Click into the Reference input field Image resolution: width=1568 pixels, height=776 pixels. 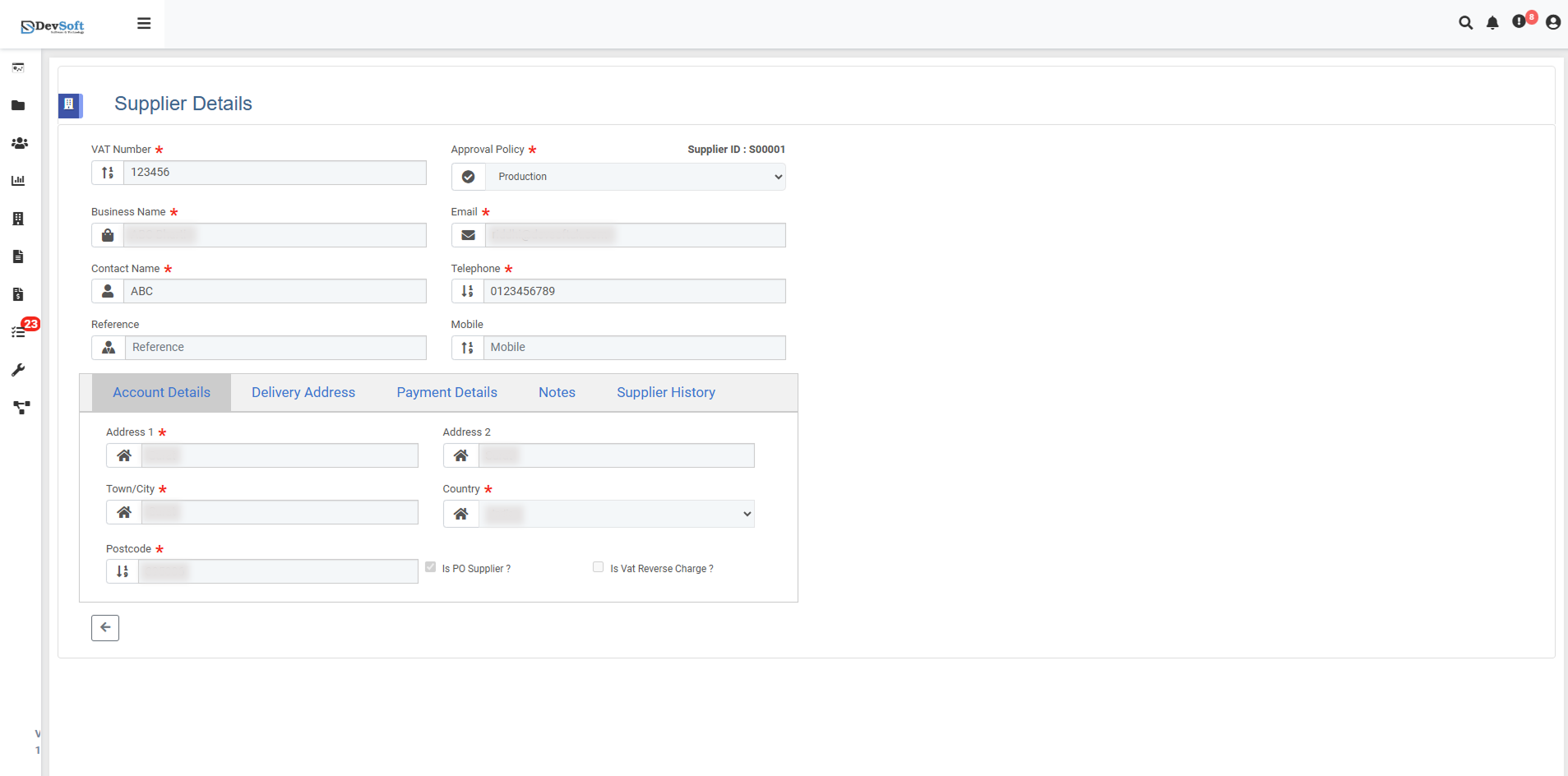pos(275,348)
